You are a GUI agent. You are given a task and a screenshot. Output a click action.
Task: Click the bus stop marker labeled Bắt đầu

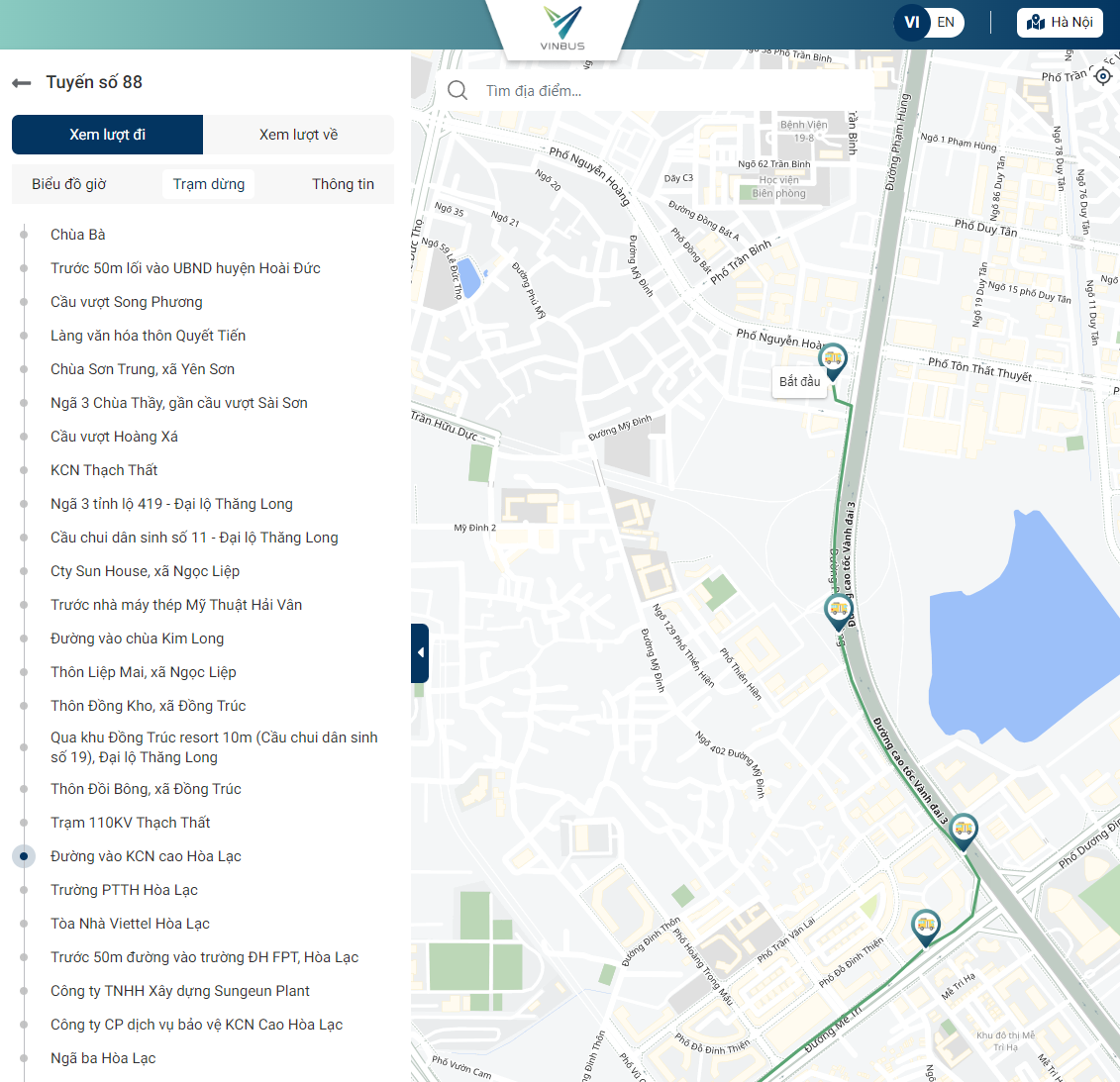click(833, 362)
